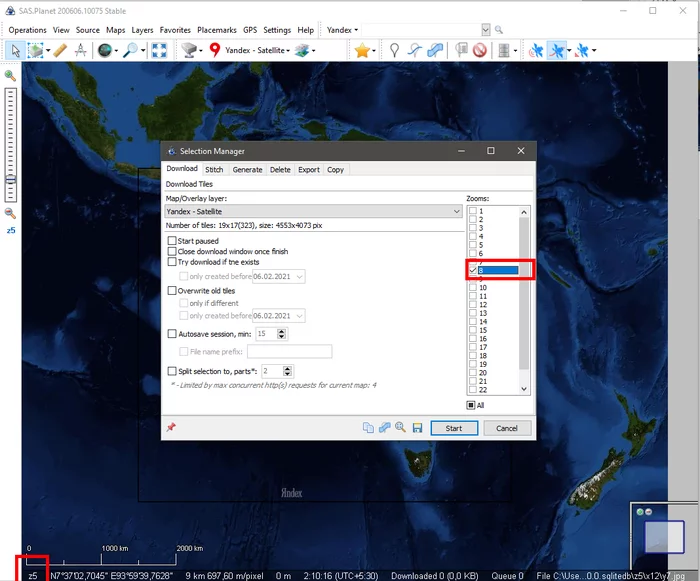Screen dimensions: 700x581
Task: Open the Copy tab
Action: 335,170
